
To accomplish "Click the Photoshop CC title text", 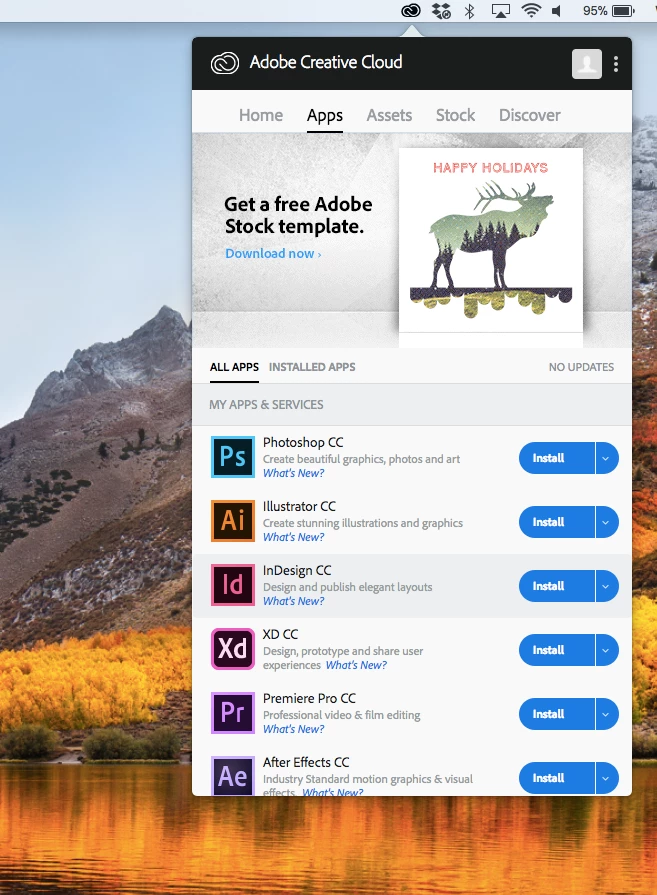I will (x=303, y=442).
